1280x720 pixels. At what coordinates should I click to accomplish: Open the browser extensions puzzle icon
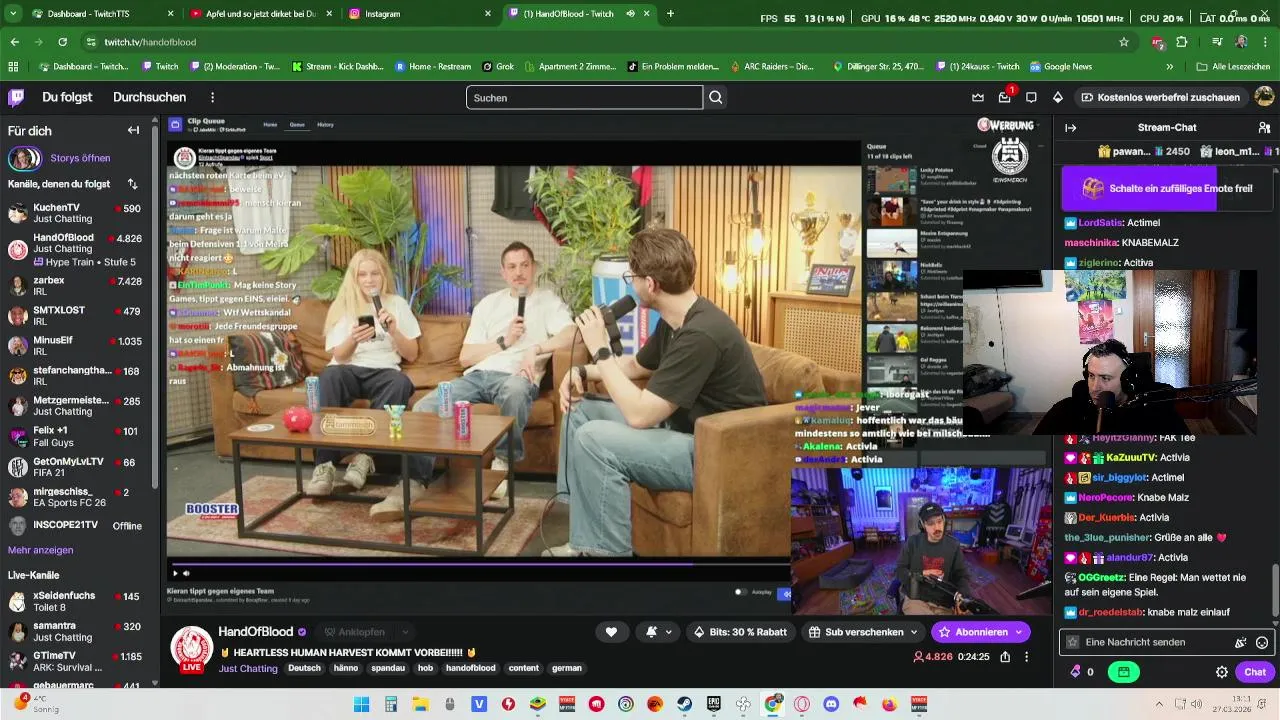click(x=1182, y=42)
